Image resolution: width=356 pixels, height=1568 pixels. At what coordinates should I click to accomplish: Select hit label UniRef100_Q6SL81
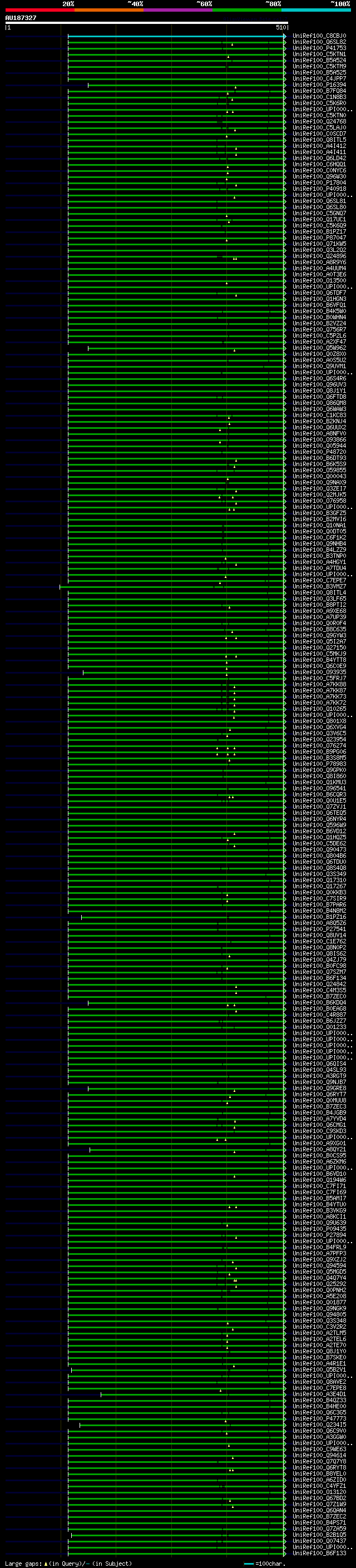(319, 201)
